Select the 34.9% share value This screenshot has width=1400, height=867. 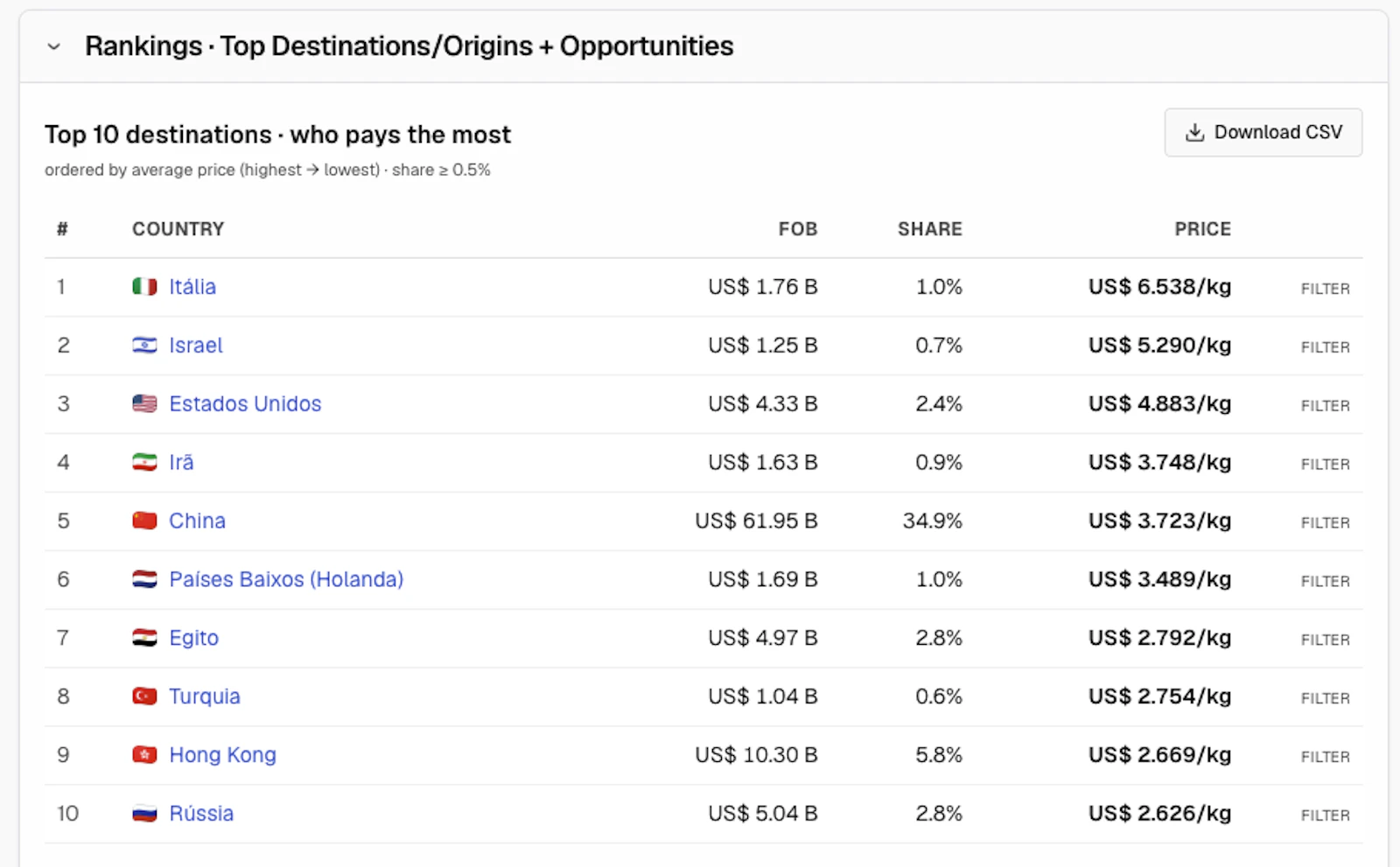pyautogui.click(x=933, y=521)
